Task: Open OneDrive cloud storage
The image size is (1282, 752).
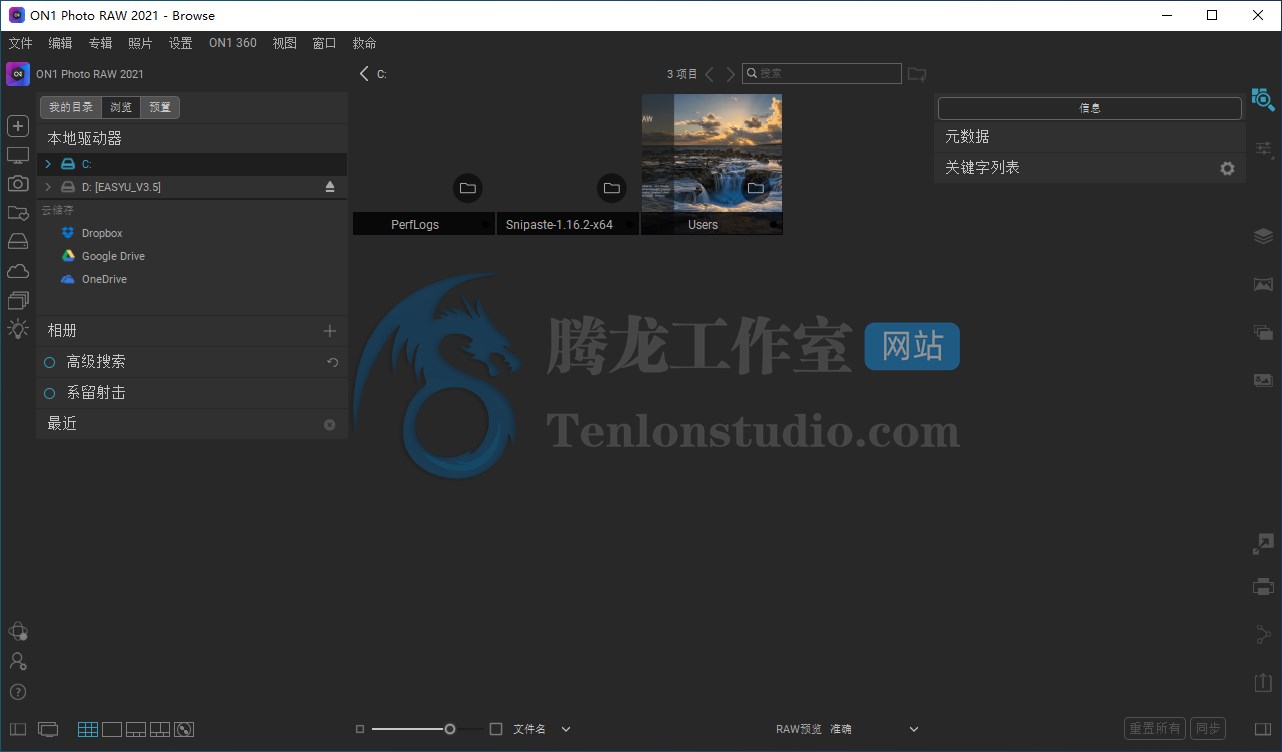Action: coord(94,279)
